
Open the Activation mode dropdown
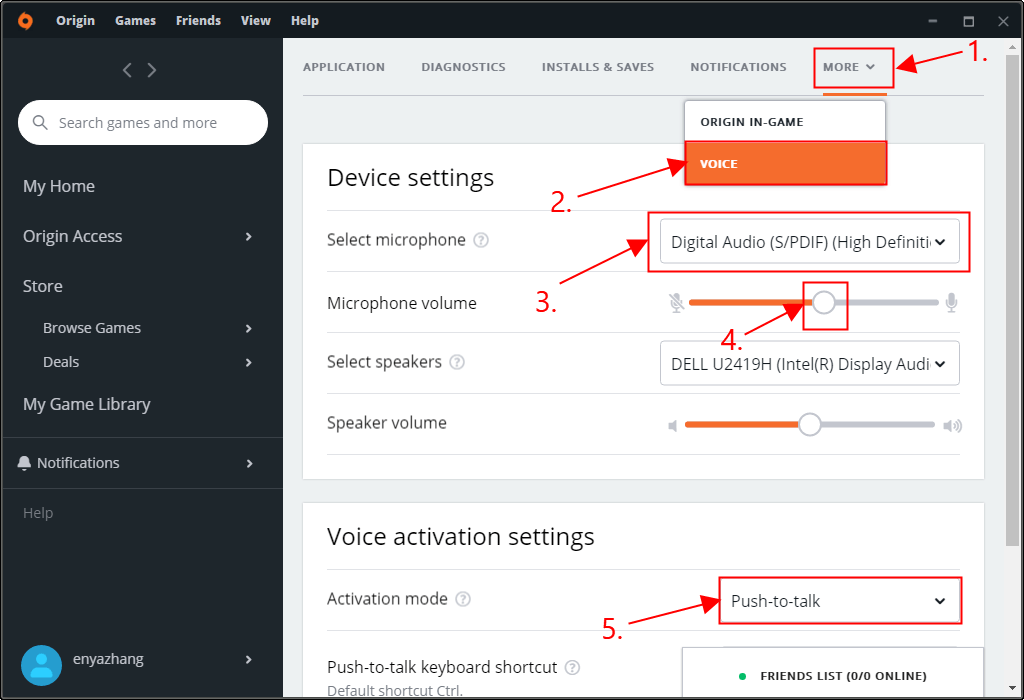coord(840,601)
